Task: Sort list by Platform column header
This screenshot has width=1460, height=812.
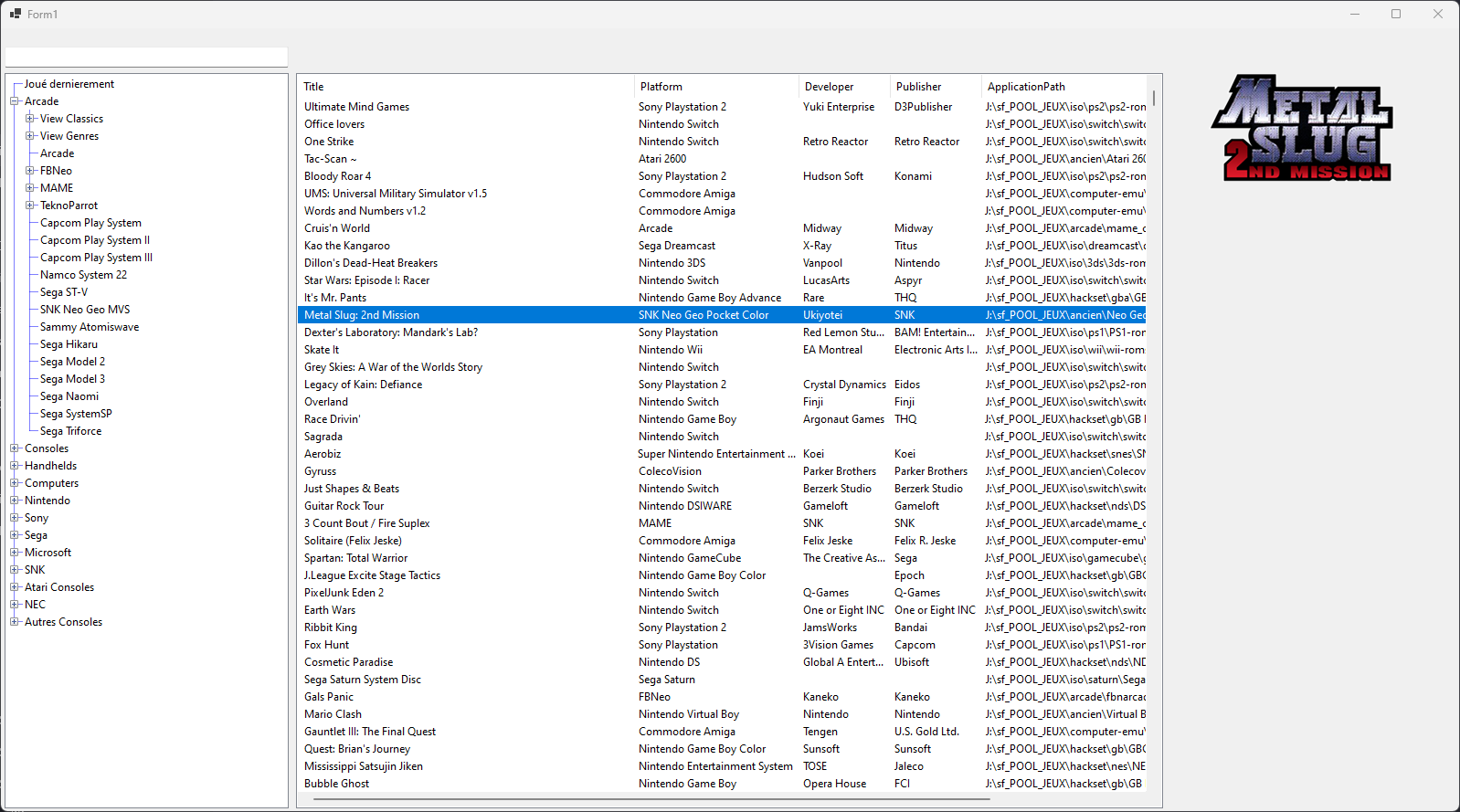Action: pos(715,87)
